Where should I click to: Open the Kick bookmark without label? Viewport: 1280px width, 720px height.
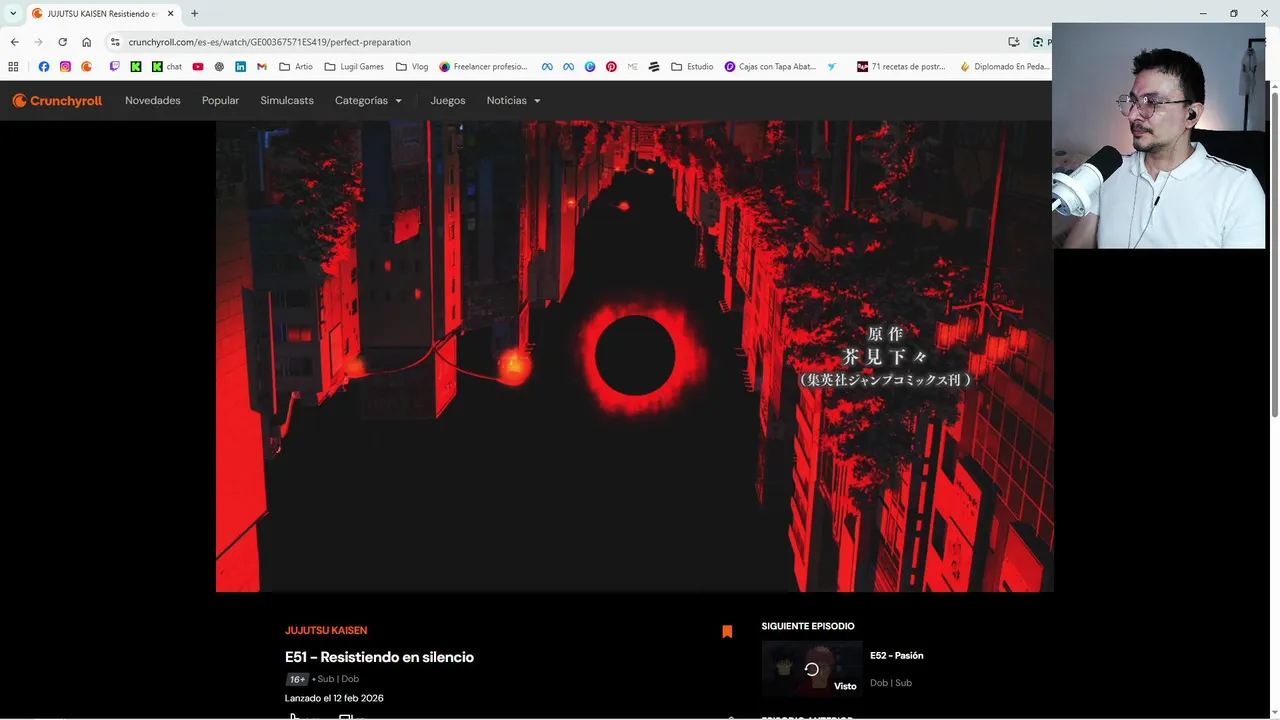click(x=136, y=67)
